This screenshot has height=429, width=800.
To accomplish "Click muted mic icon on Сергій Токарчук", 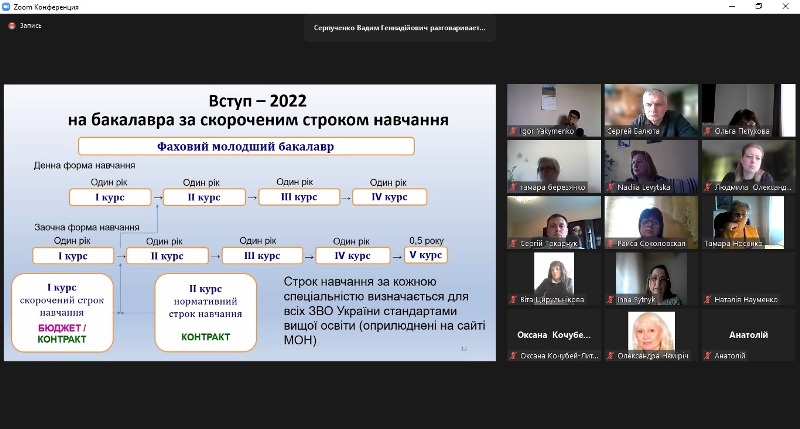I will (x=513, y=244).
